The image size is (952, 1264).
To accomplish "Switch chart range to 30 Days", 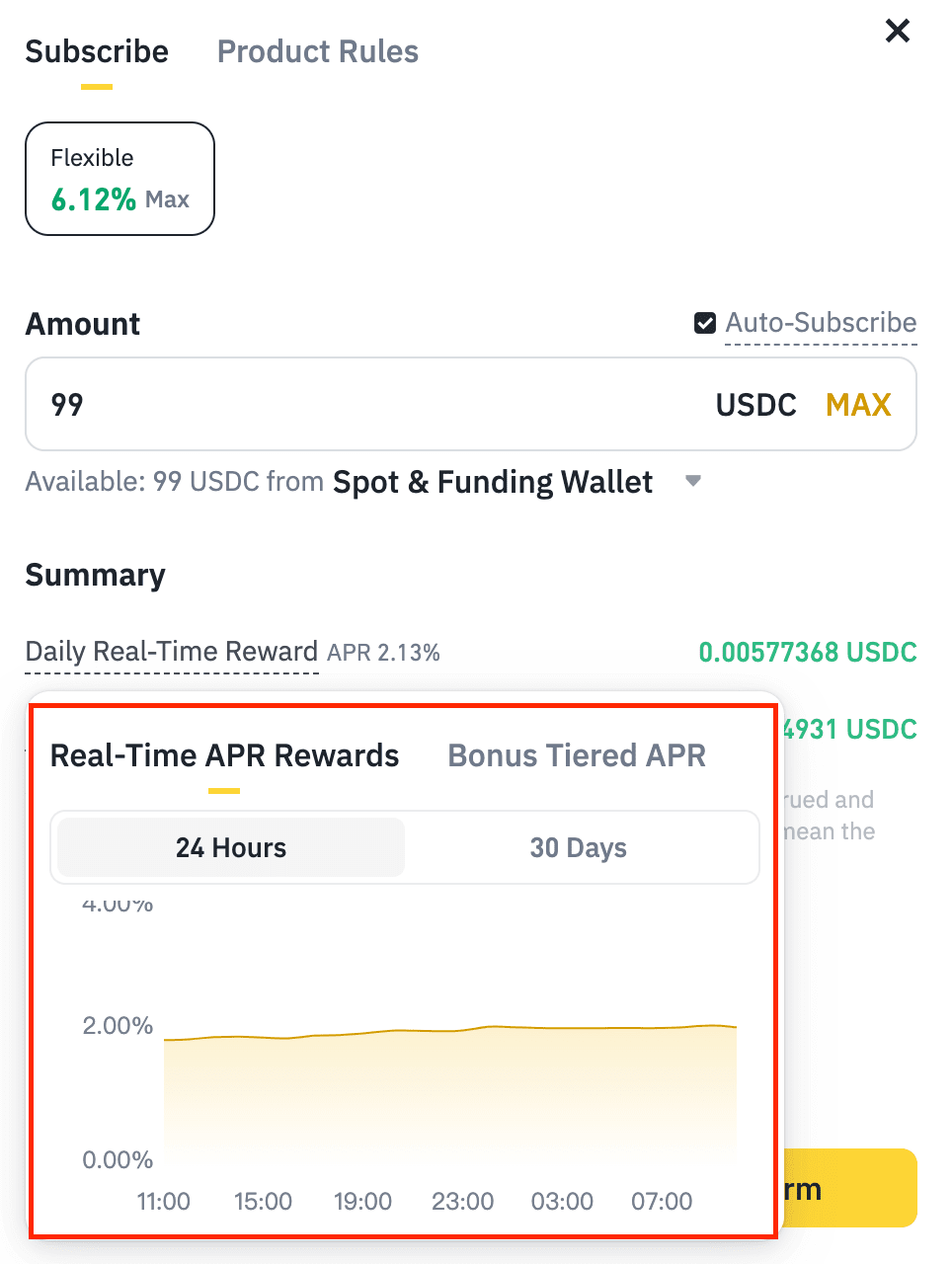I will click(579, 847).
